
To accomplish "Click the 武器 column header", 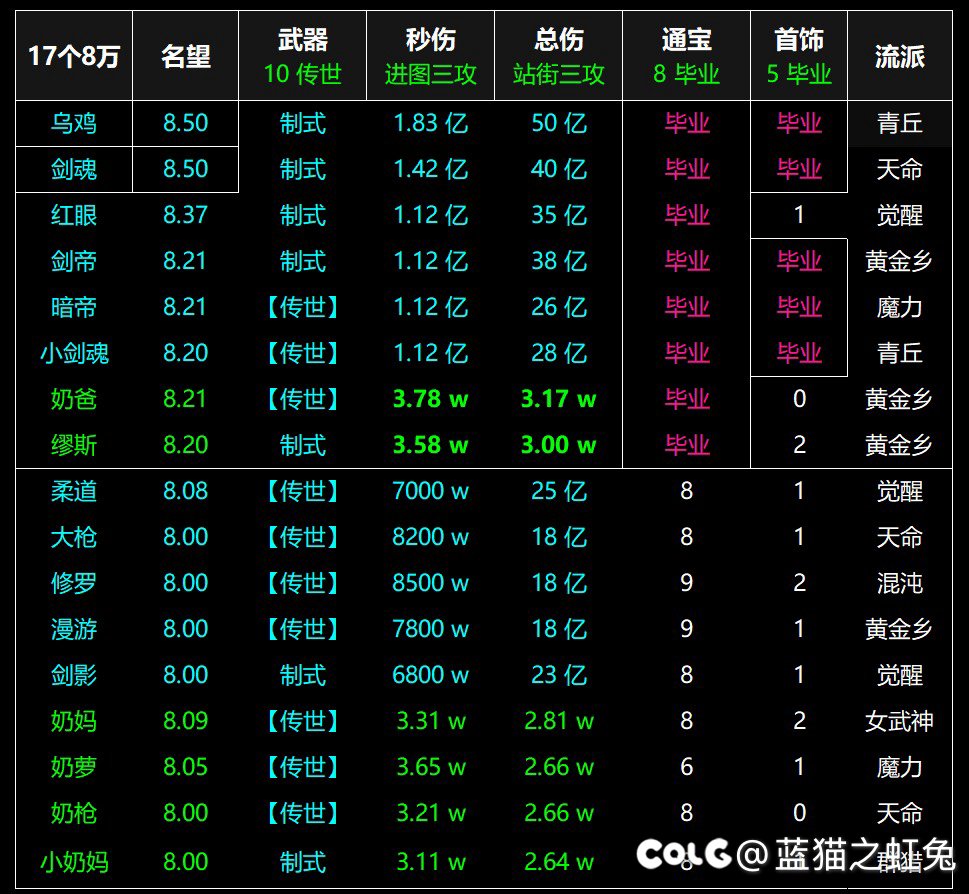I will tap(302, 41).
